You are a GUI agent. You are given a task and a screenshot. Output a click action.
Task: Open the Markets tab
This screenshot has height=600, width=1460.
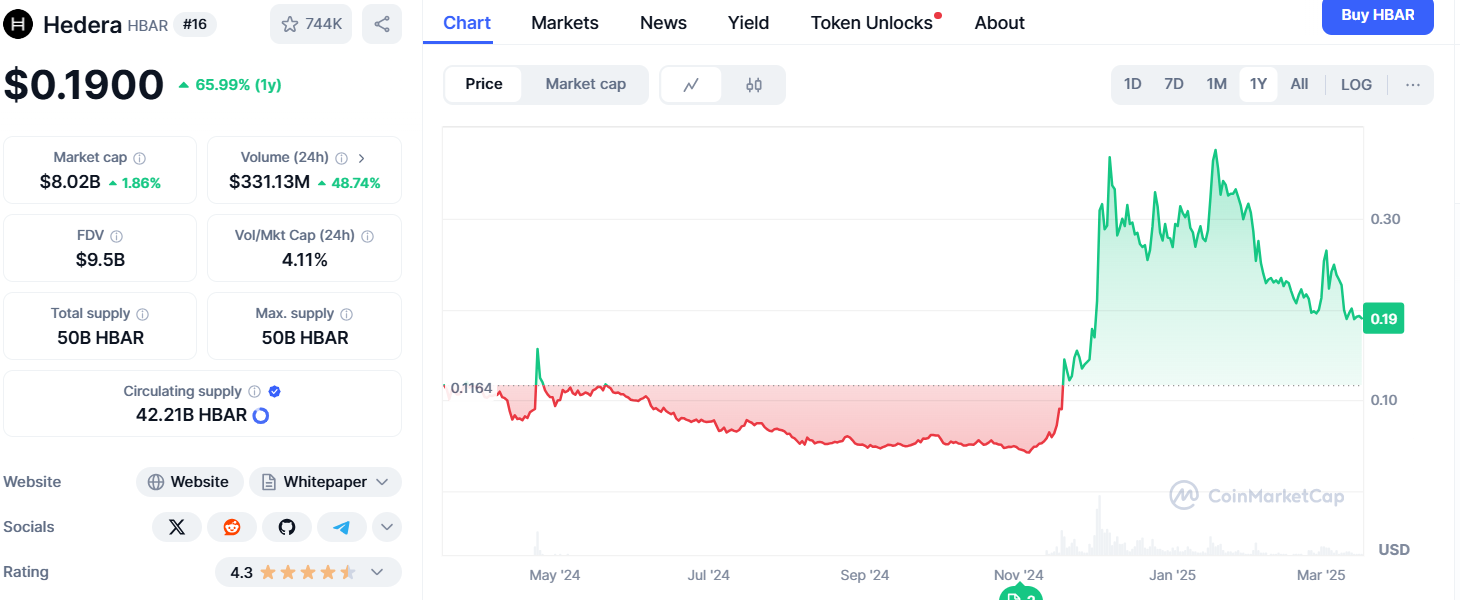click(565, 23)
